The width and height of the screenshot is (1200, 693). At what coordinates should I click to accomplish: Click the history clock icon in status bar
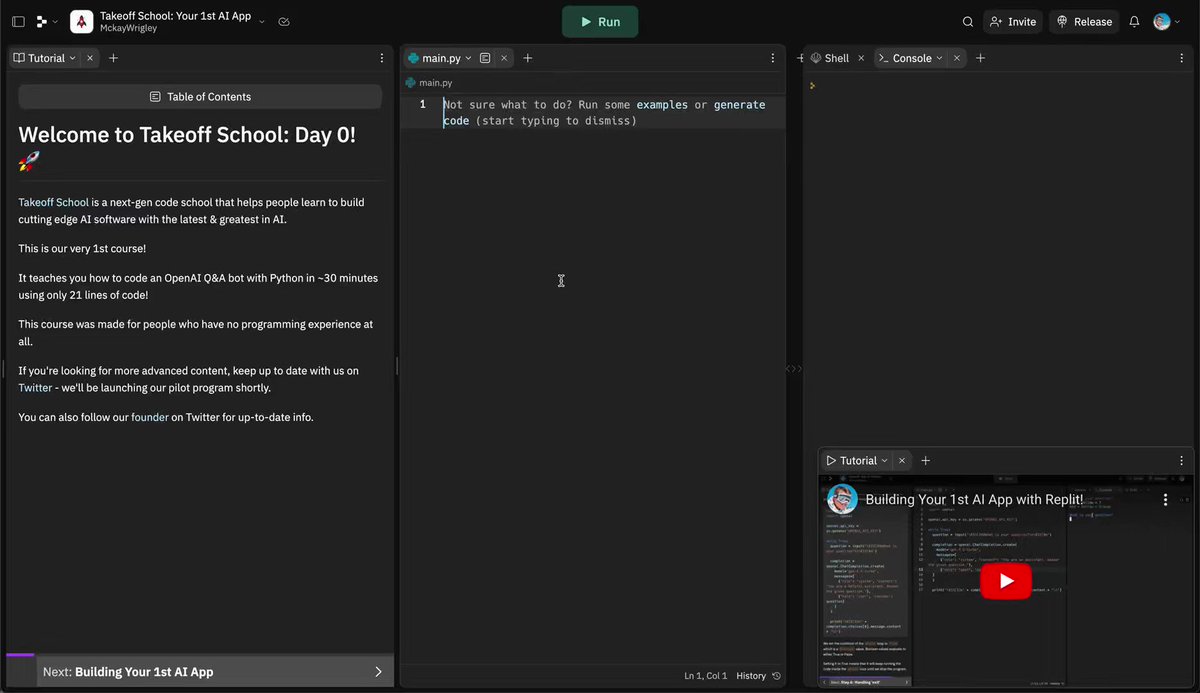coord(776,676)
